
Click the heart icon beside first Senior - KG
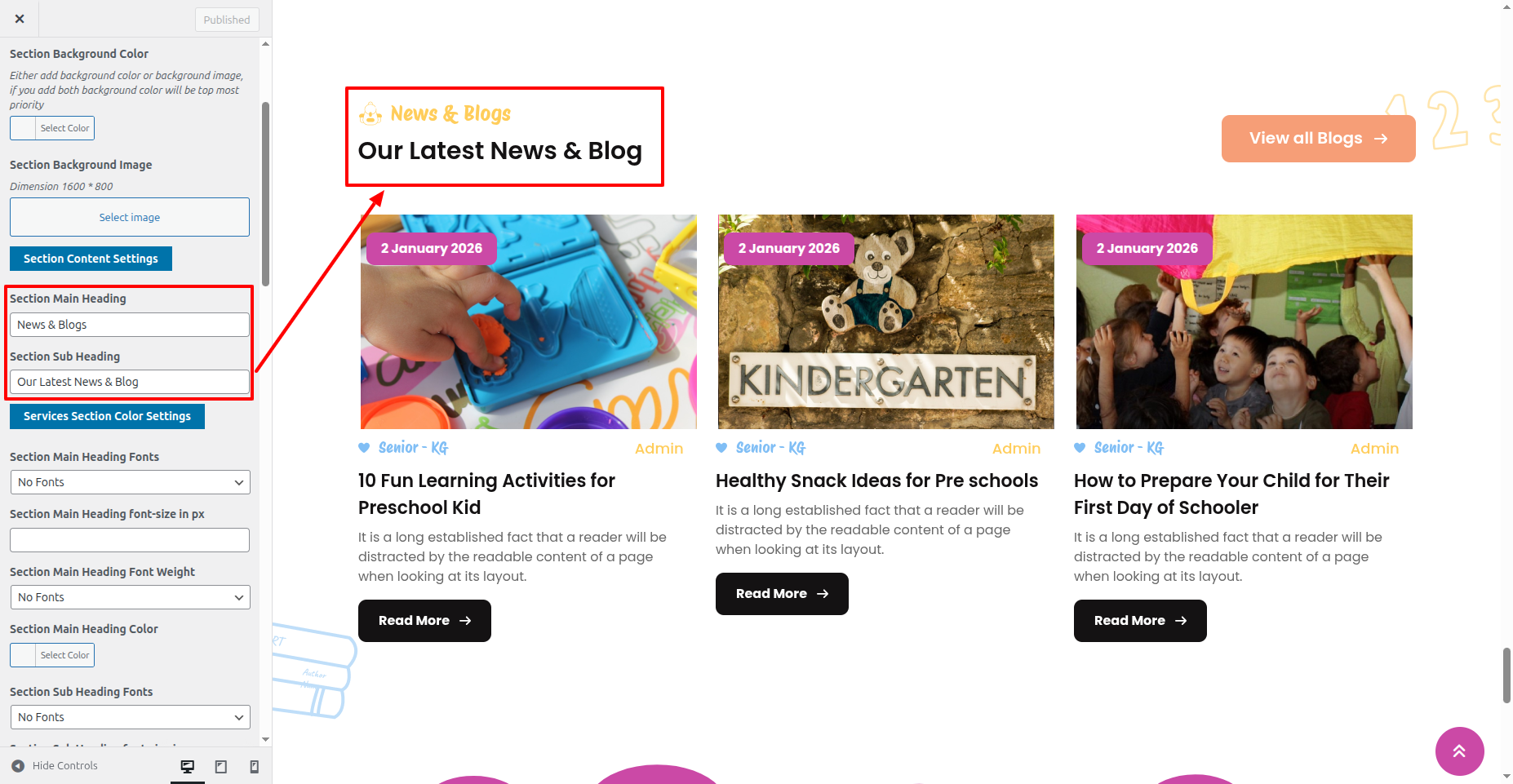(x=364, y=448)
